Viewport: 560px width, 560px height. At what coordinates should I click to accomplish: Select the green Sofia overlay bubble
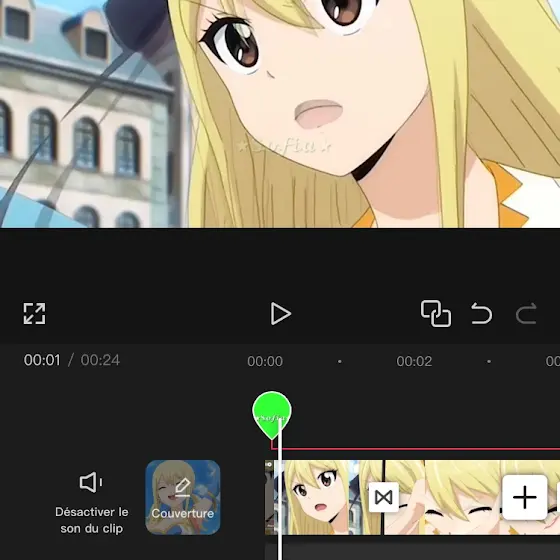click(272, 414)
